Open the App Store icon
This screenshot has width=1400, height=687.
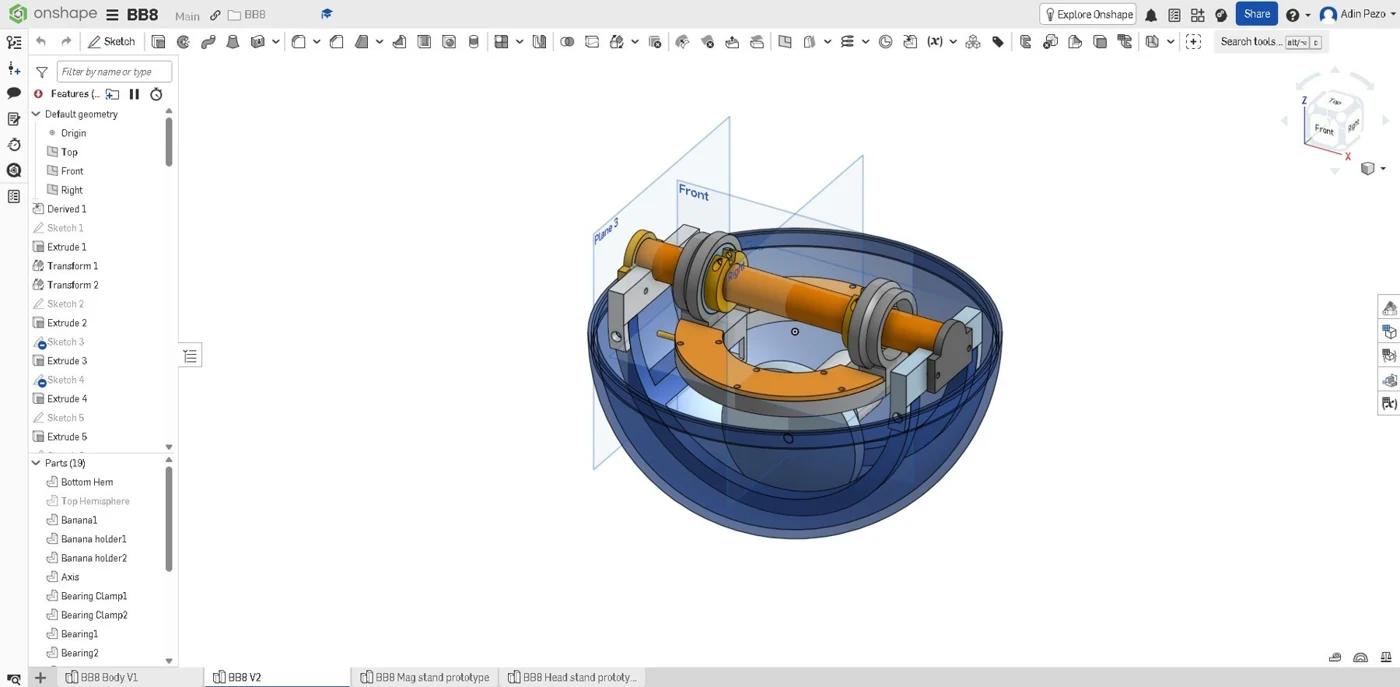click(x=1197, y=15)
